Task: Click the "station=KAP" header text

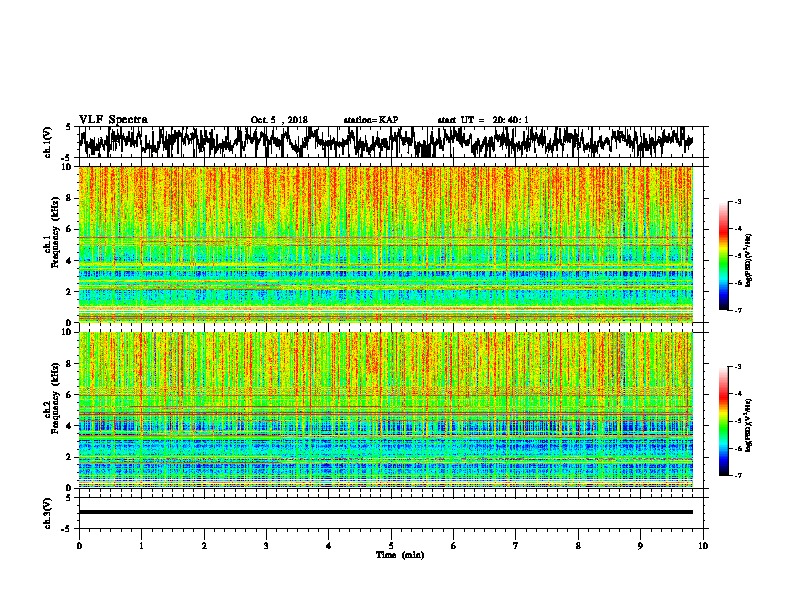Action: click(370, 120)
